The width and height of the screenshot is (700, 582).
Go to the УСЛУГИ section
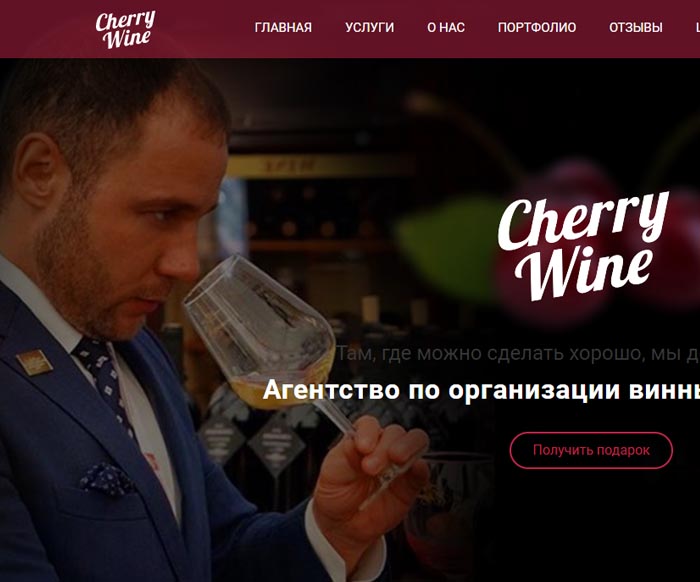pos(370,28)
